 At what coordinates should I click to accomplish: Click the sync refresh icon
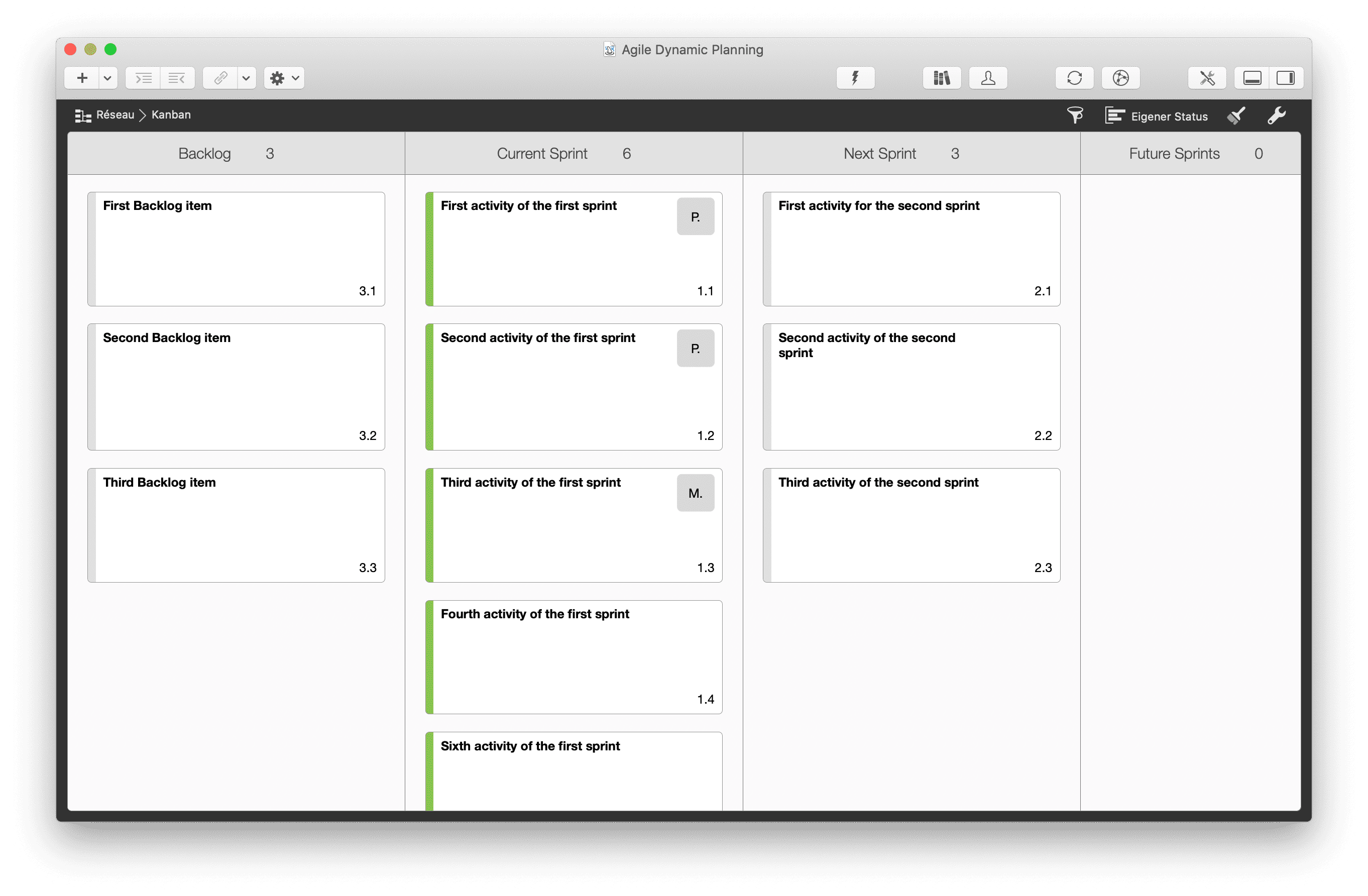pos(1074,77)
